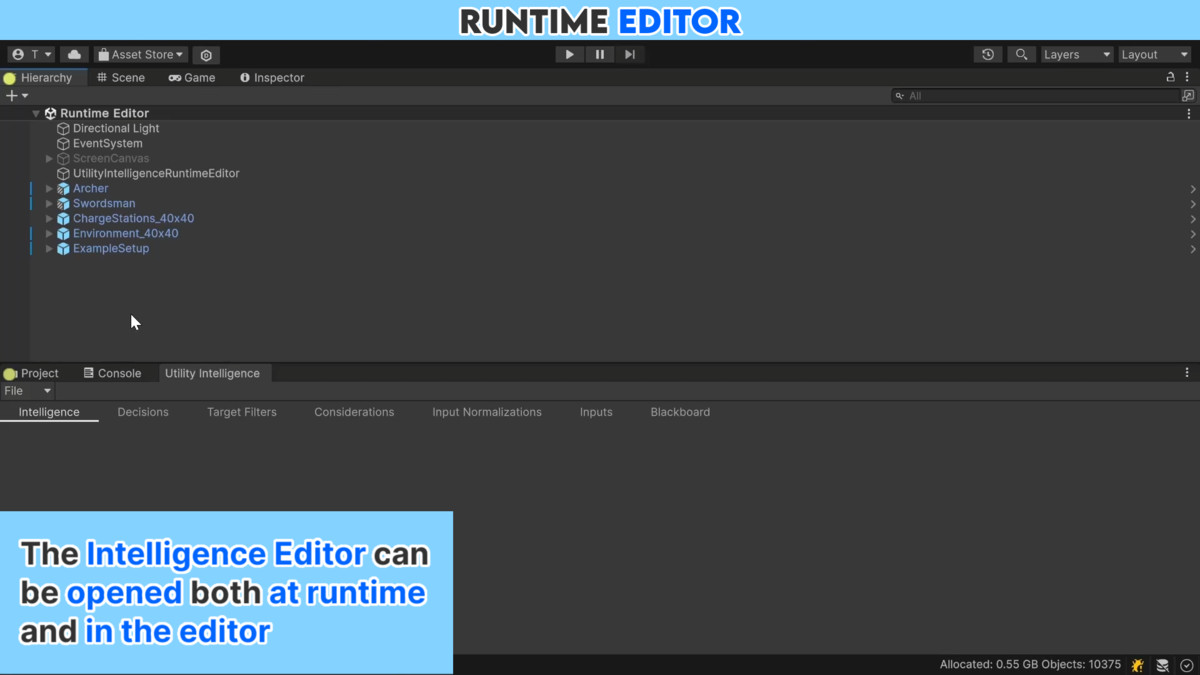
Task: Start play mode with Play button
Action: click(x=569, y=55)
